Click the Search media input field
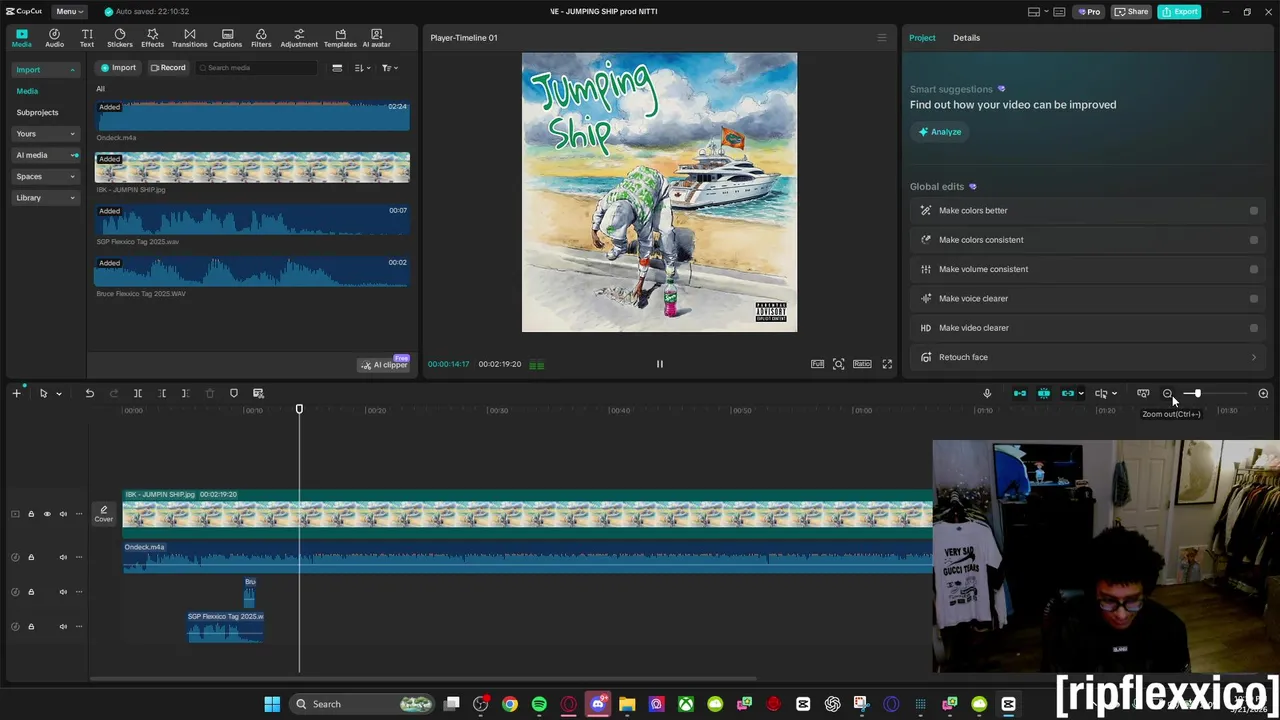 (x=256, y=68)
